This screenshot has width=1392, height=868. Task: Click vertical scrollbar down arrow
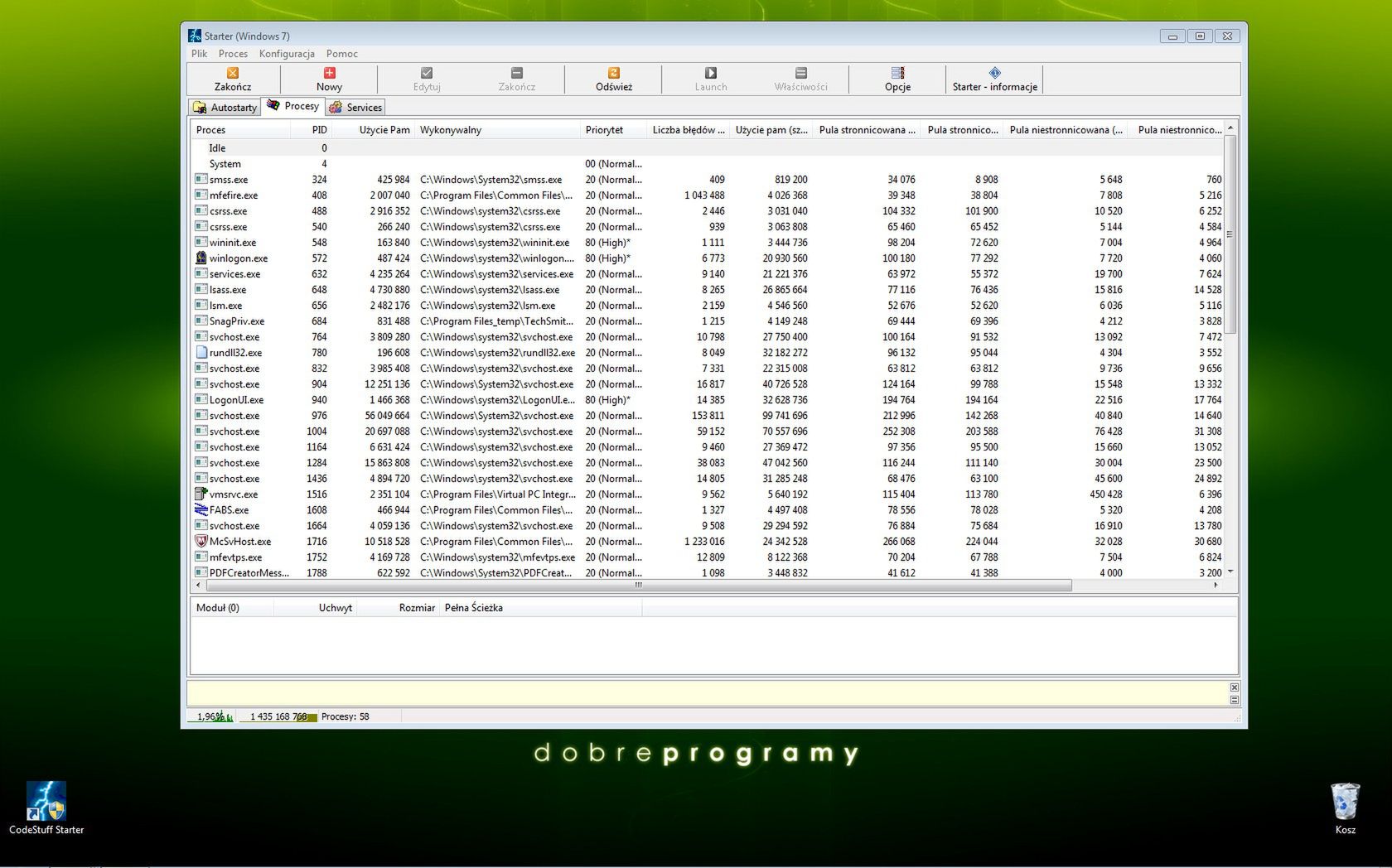(x=1230, y=572)
